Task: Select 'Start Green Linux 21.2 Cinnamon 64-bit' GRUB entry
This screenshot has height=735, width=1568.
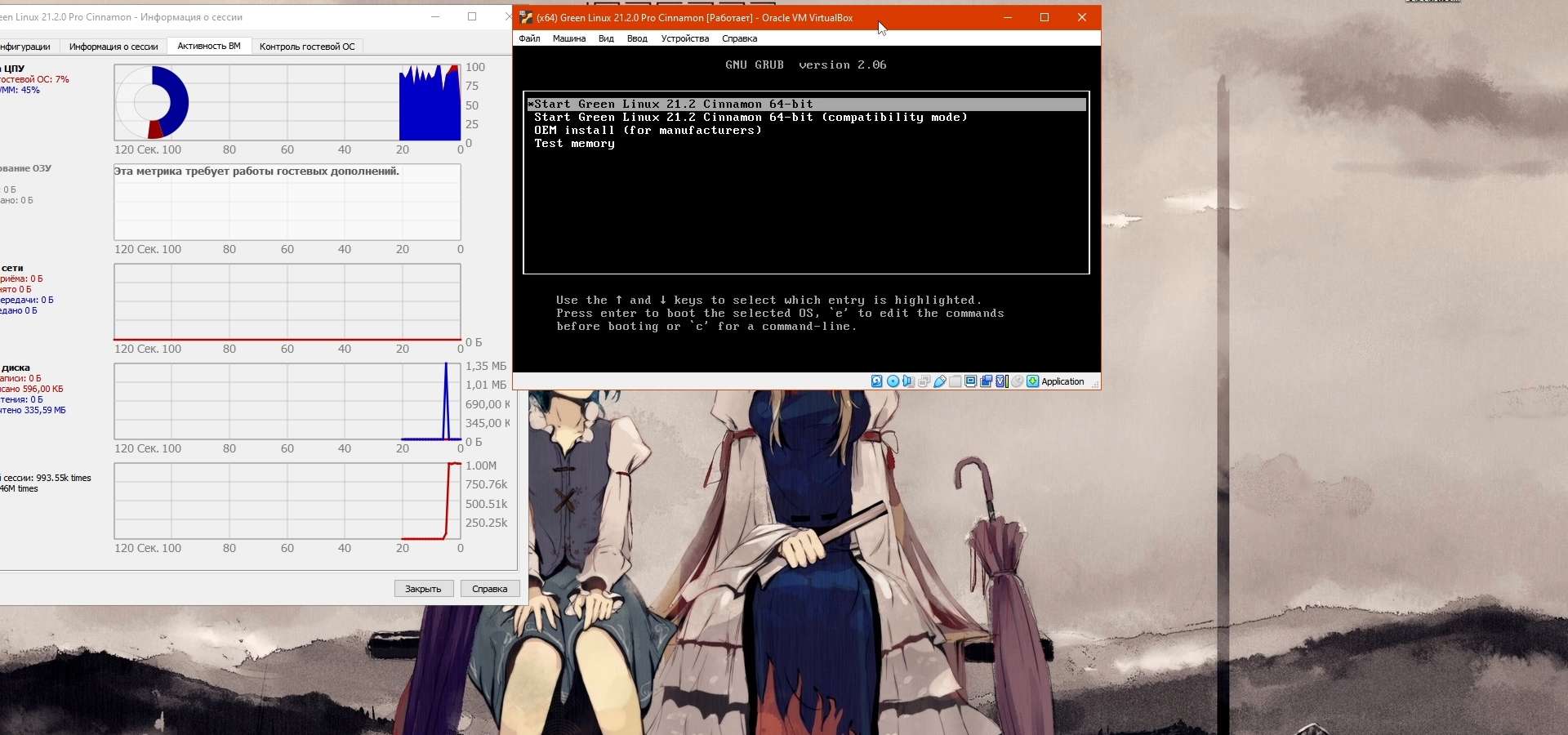Action: (807, 104)
